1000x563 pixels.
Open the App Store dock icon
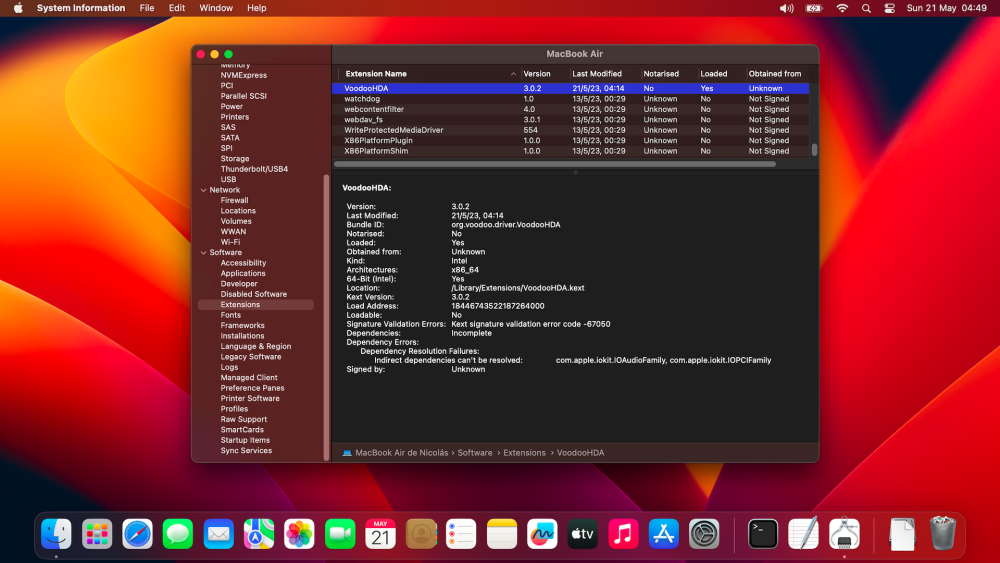pos(663,534)
